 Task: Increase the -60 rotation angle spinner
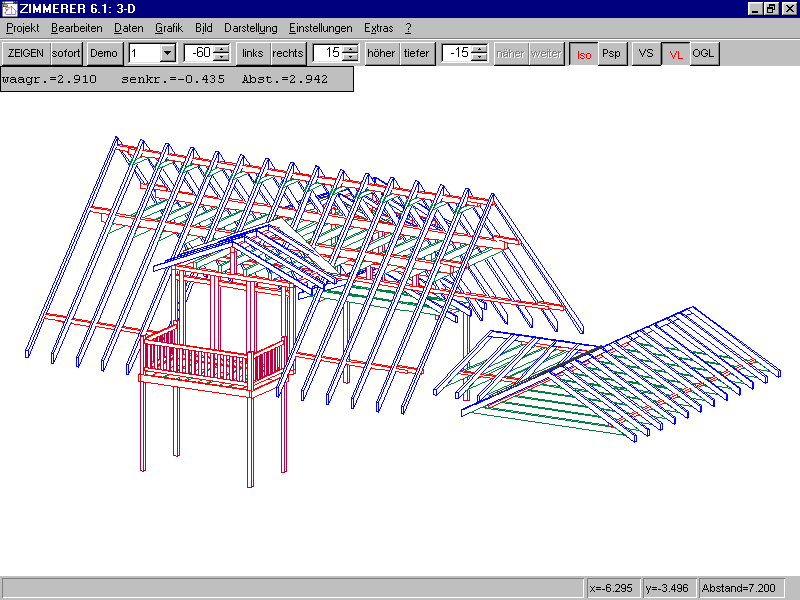tap(222, 49)
